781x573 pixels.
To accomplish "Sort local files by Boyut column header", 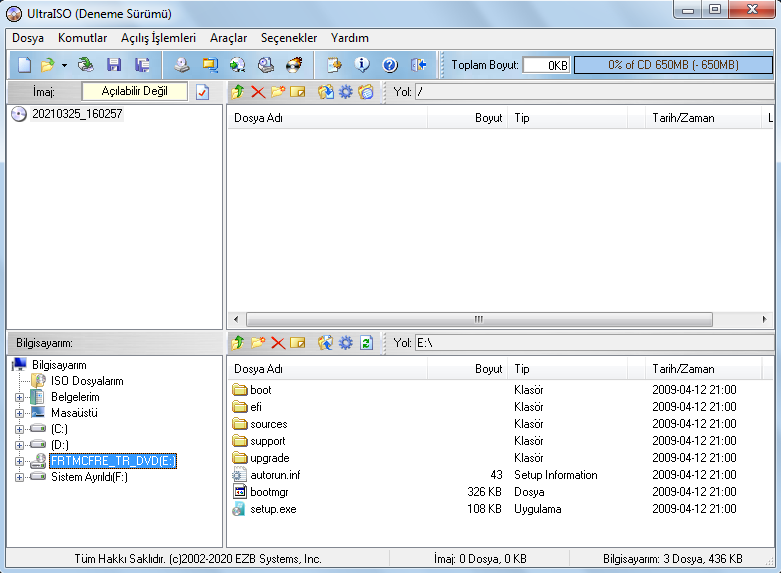I will click(468, 369).
